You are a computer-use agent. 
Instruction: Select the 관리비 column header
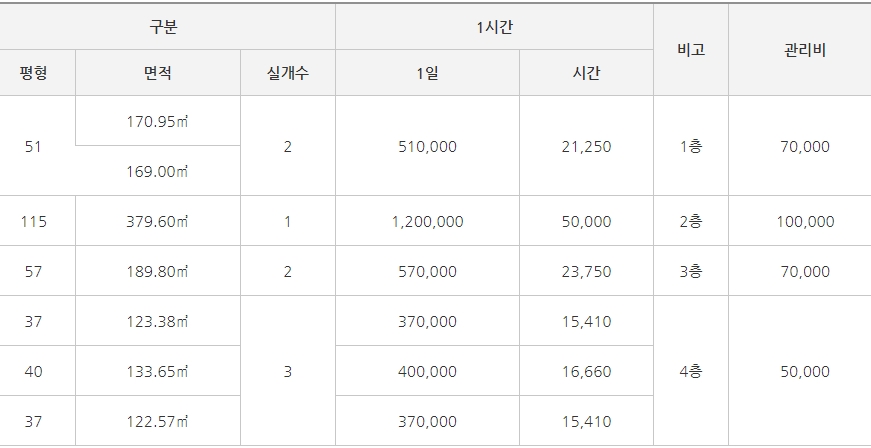804,50
